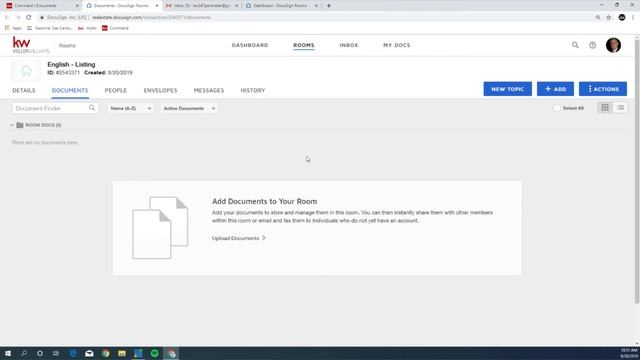The image size is (640, 360).
Task: Click the blue Add button
Action: click(555, 89)
